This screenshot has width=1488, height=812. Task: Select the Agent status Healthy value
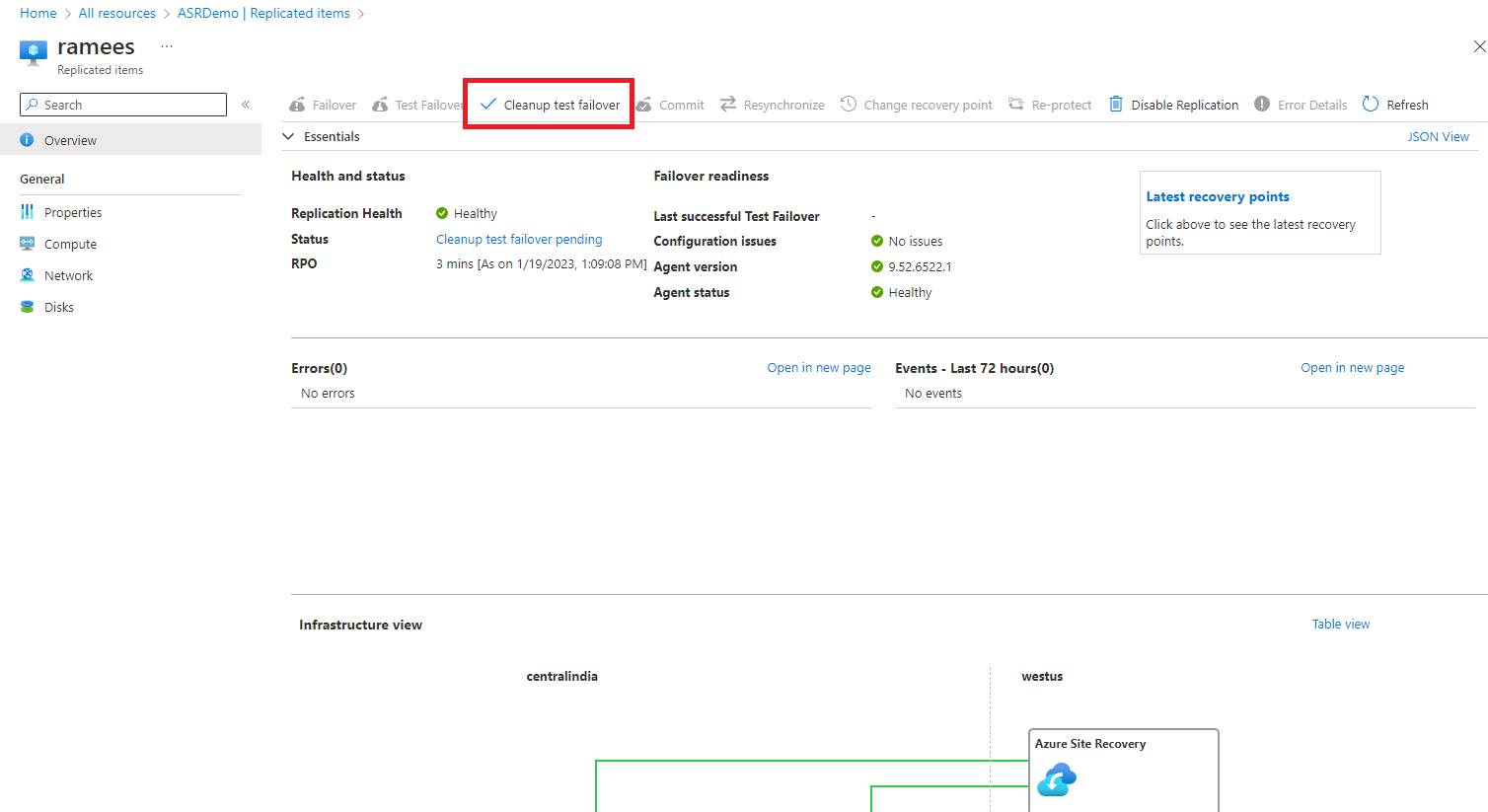[910, 292]
